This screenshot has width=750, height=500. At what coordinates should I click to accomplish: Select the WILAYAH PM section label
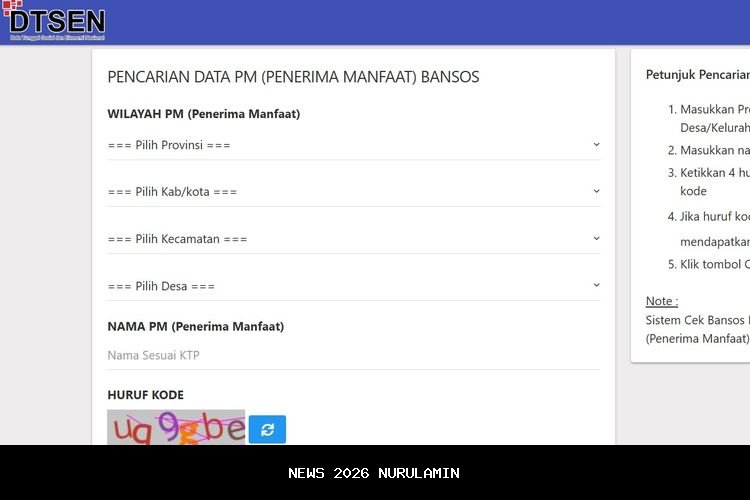coord(204,114)
